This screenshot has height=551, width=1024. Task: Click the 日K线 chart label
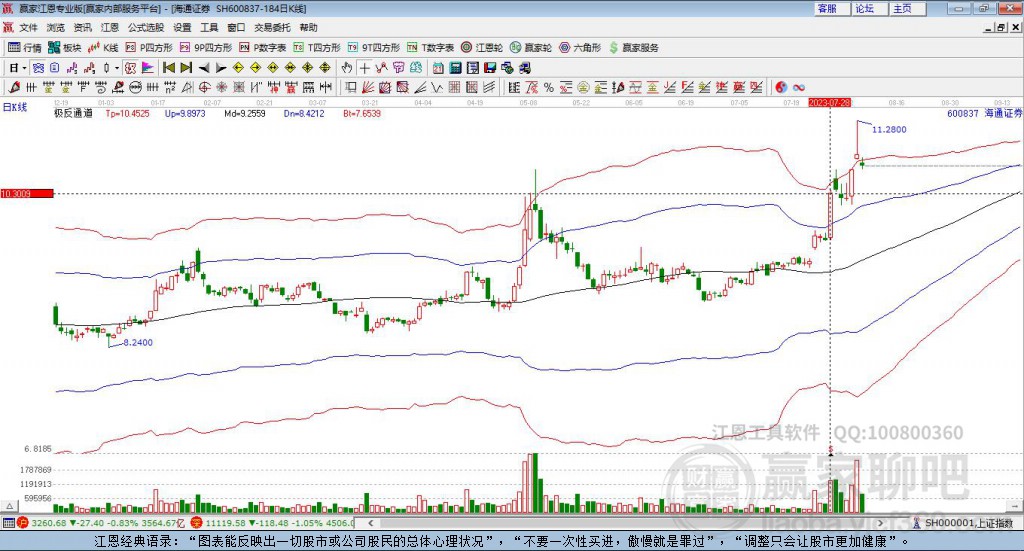pyautogui.click(x=15, y=107)
